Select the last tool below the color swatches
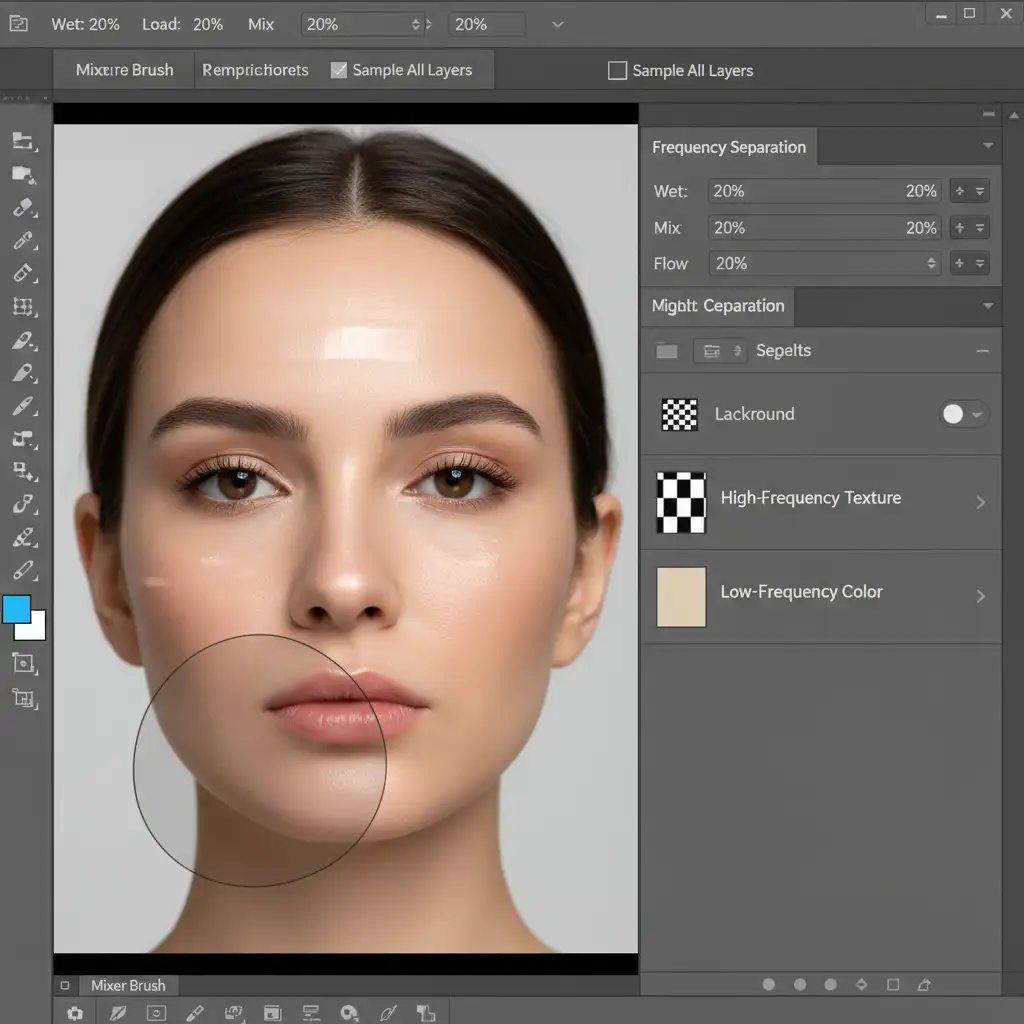This screenshot has width=1024, height=1024. (22, 698)
